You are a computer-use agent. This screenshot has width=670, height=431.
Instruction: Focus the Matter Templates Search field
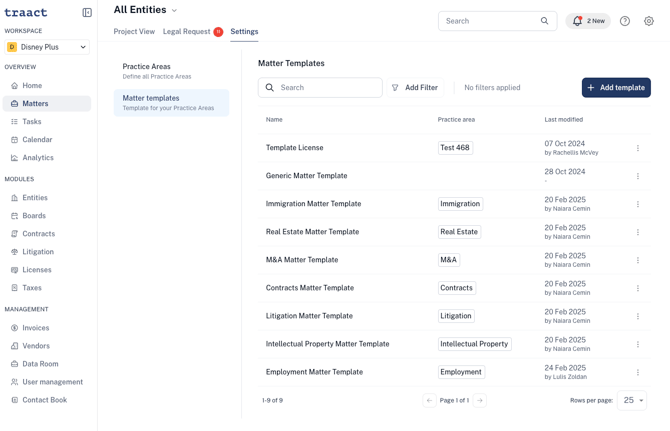(320, 88)
